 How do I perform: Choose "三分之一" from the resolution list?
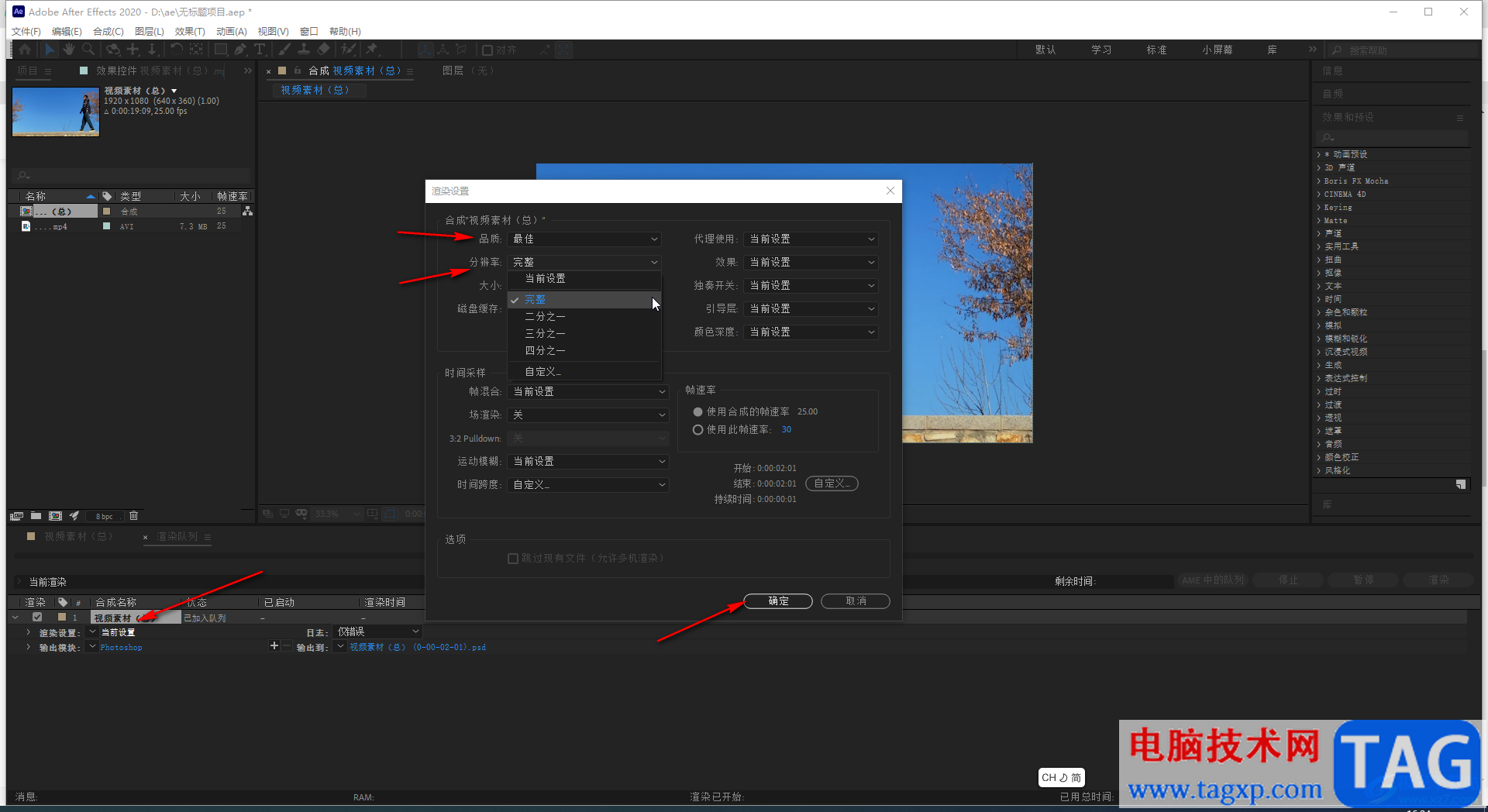click(x=584, y=334)
